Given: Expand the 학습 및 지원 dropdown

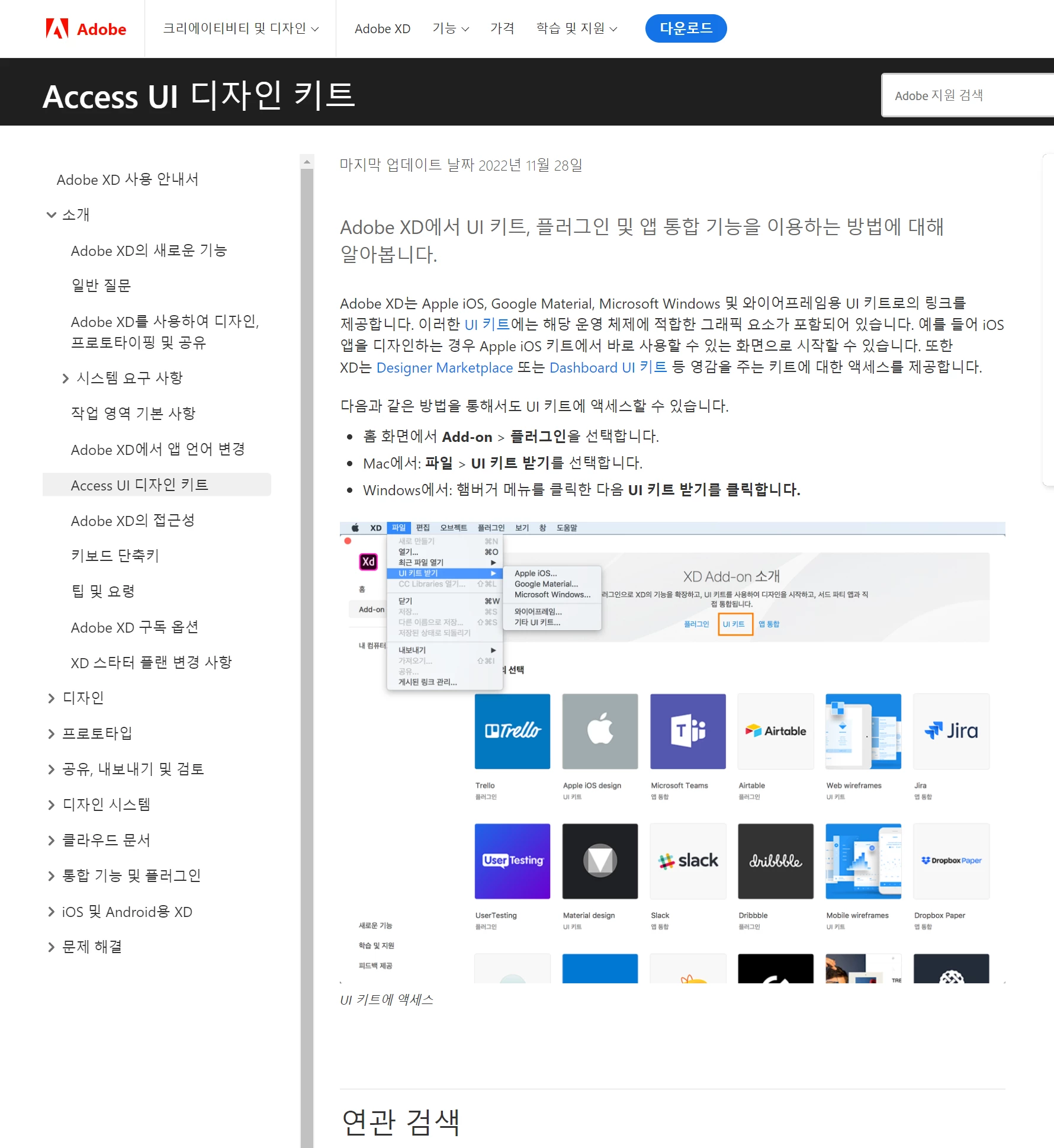Looking at the screenshot, I should (577, 28).
